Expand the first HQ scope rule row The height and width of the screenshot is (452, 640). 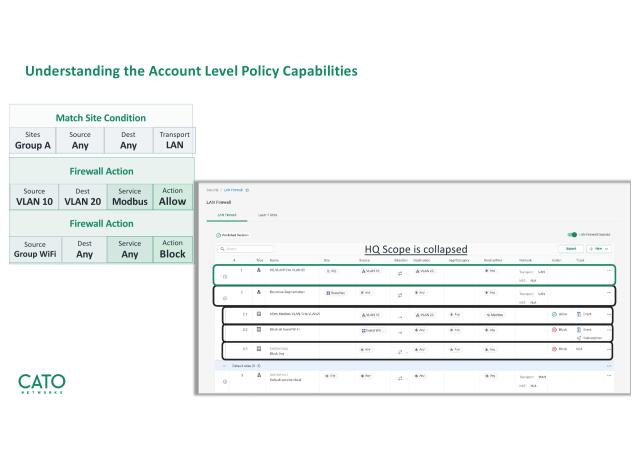point(224,277)
